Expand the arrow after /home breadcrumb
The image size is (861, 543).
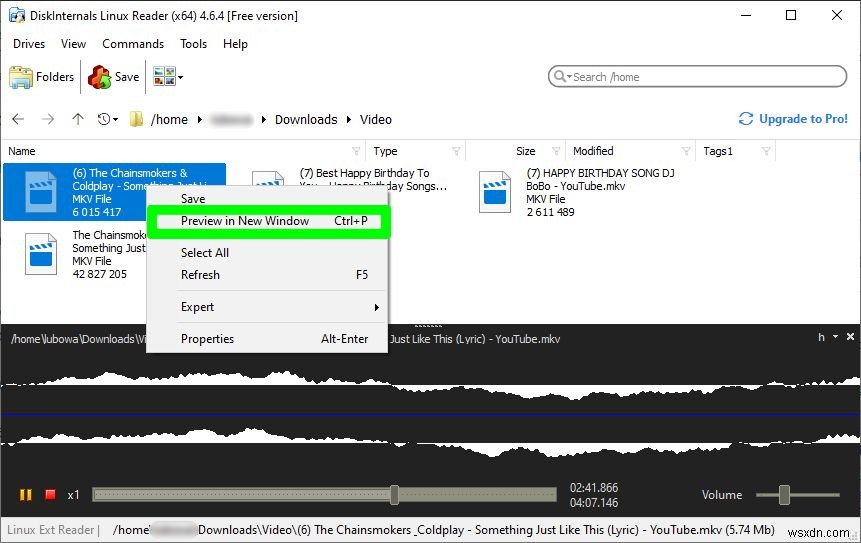point(199,120)
